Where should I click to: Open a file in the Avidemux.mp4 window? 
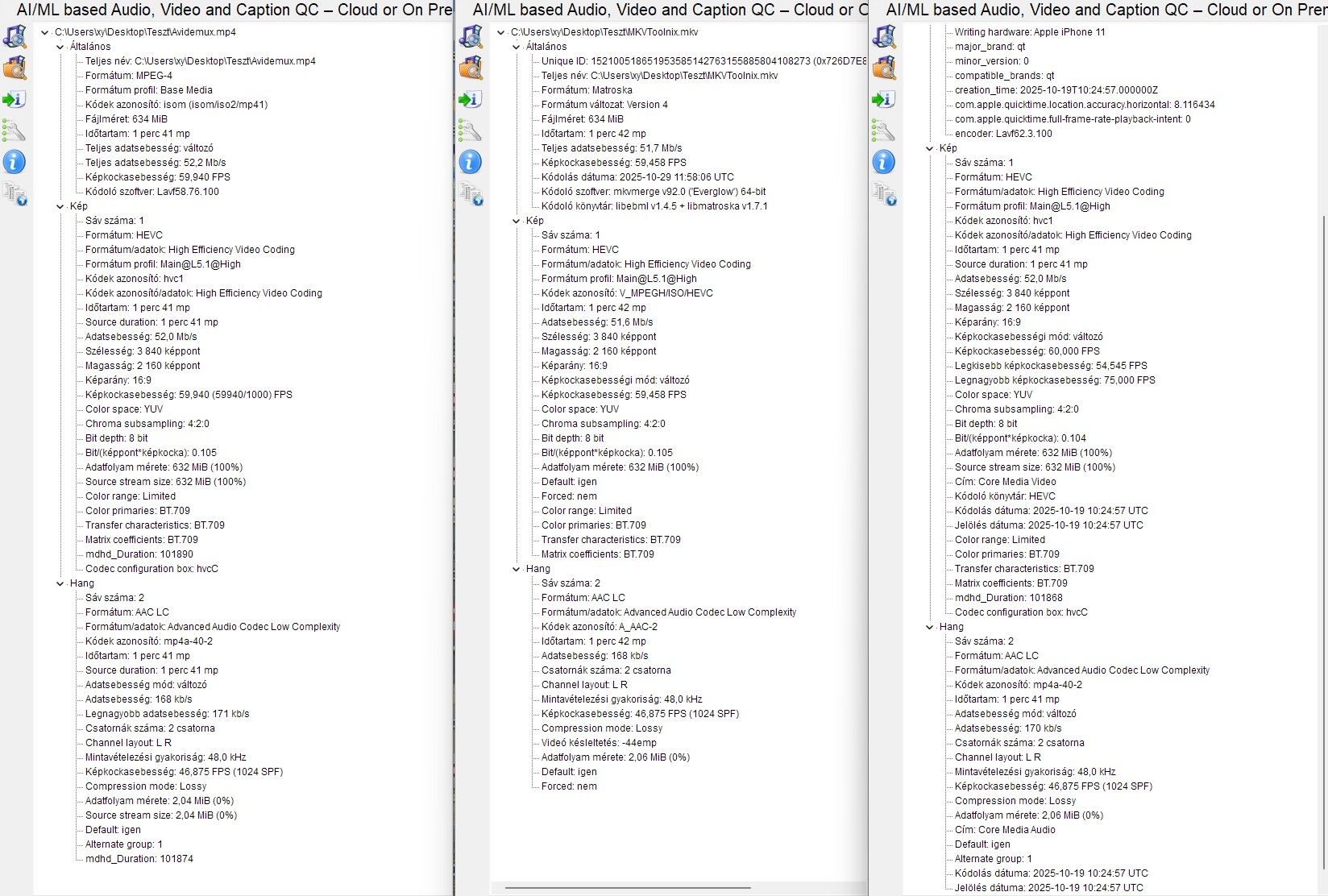[x=15, y=37]
